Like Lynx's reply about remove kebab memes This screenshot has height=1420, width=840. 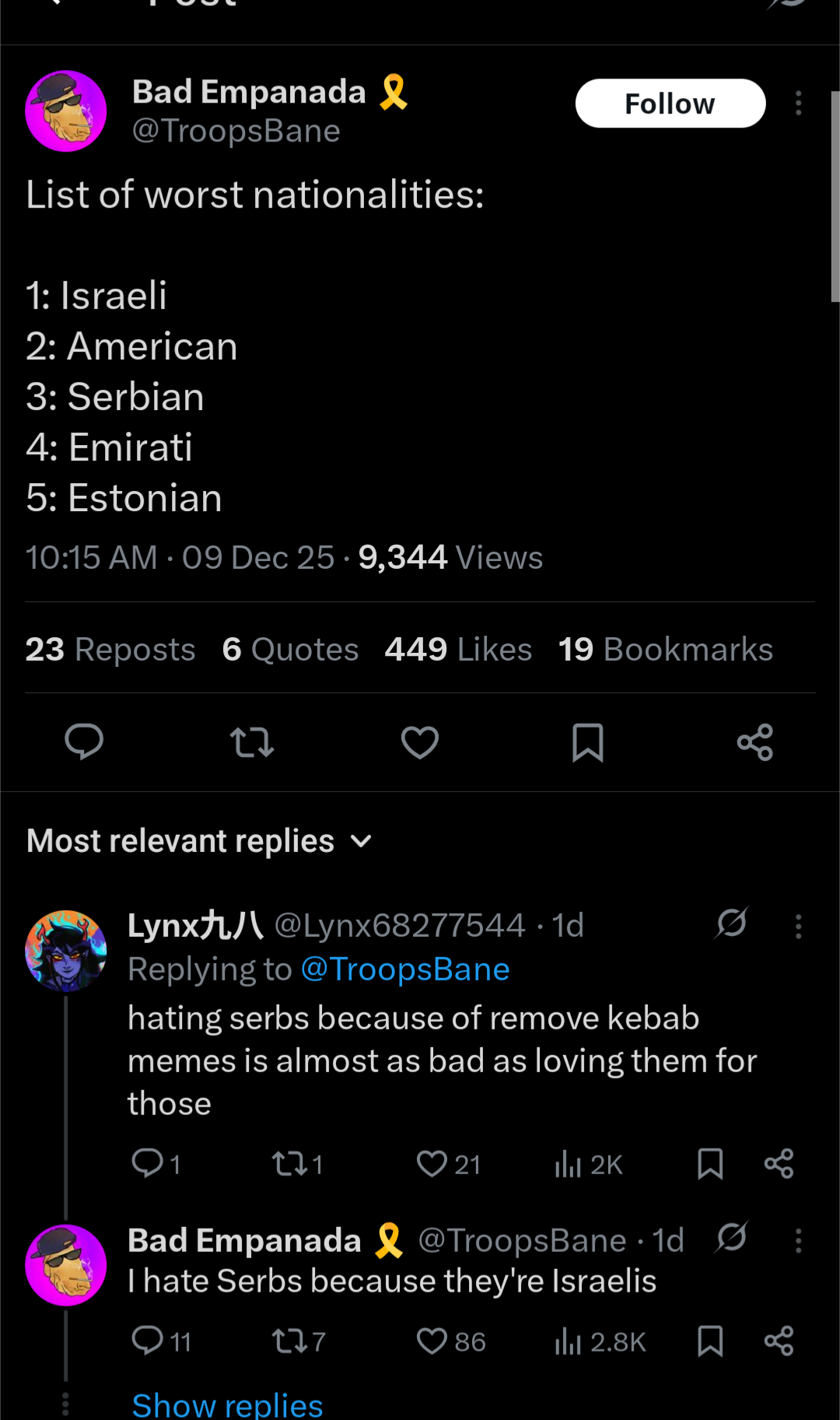[432, 1164]
